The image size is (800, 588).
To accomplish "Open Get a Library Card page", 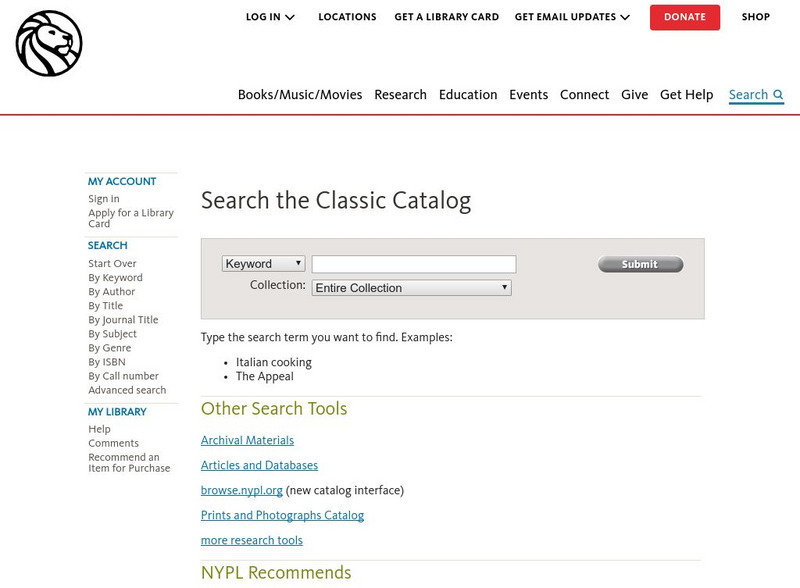I will 446,17.
